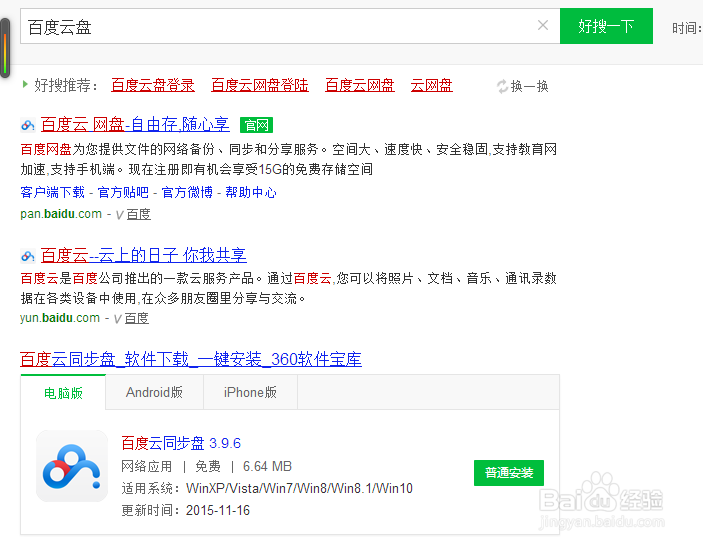The width and height of the screenshot is (703, 547).
Task: Click the 百度云同步盘 app logo thumbnail
Action: pyautogui.click(x=72, y=466)
